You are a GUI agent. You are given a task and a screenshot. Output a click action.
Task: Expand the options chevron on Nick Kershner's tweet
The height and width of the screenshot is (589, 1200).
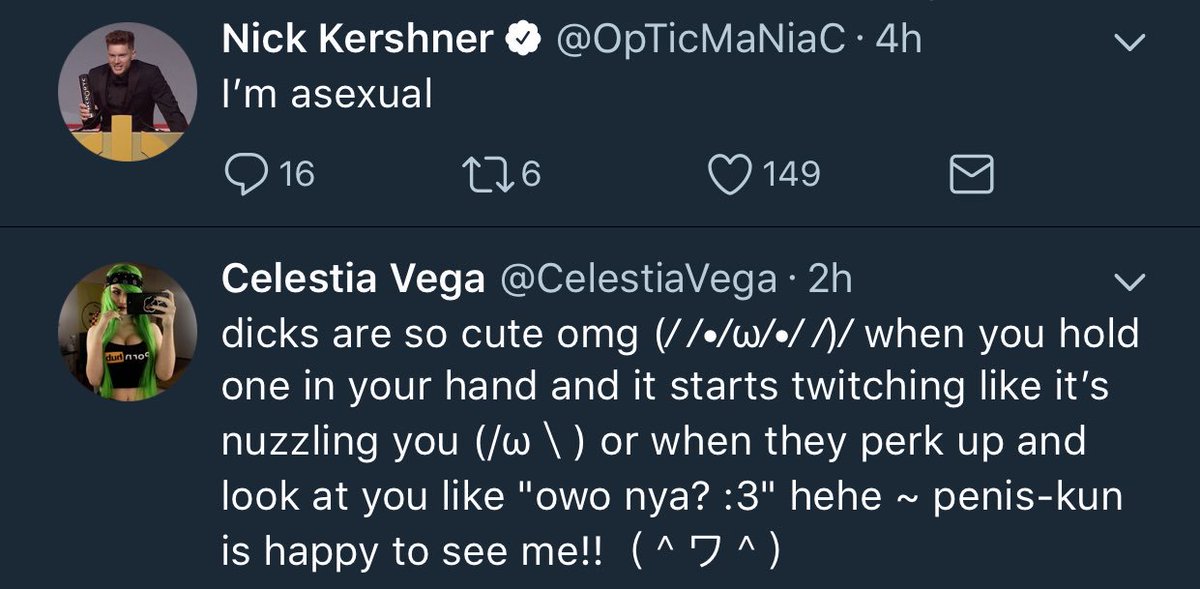(x=1129, y=42)
